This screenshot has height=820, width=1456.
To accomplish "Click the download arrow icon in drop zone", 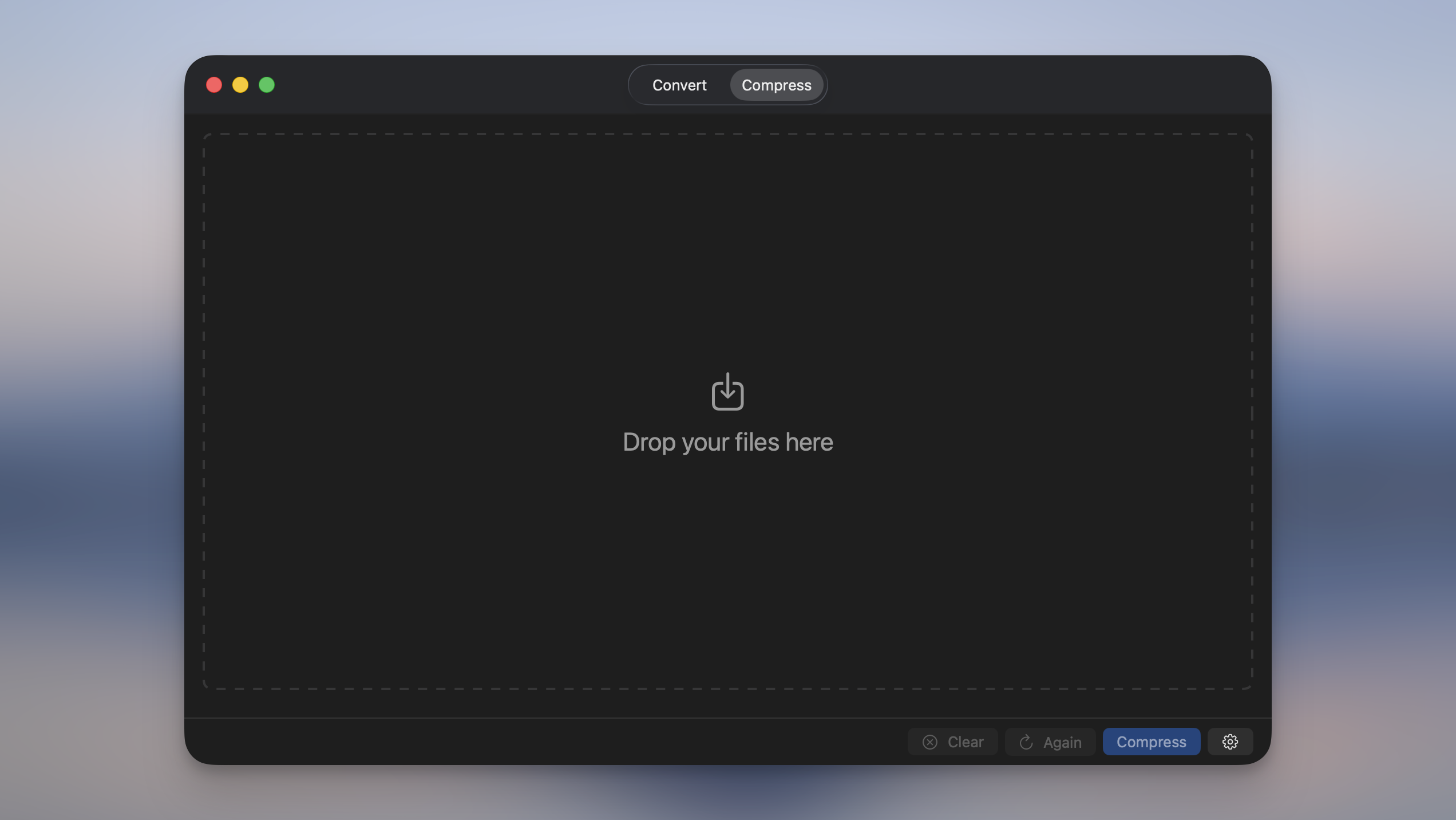I will click(x=727, y=392).
